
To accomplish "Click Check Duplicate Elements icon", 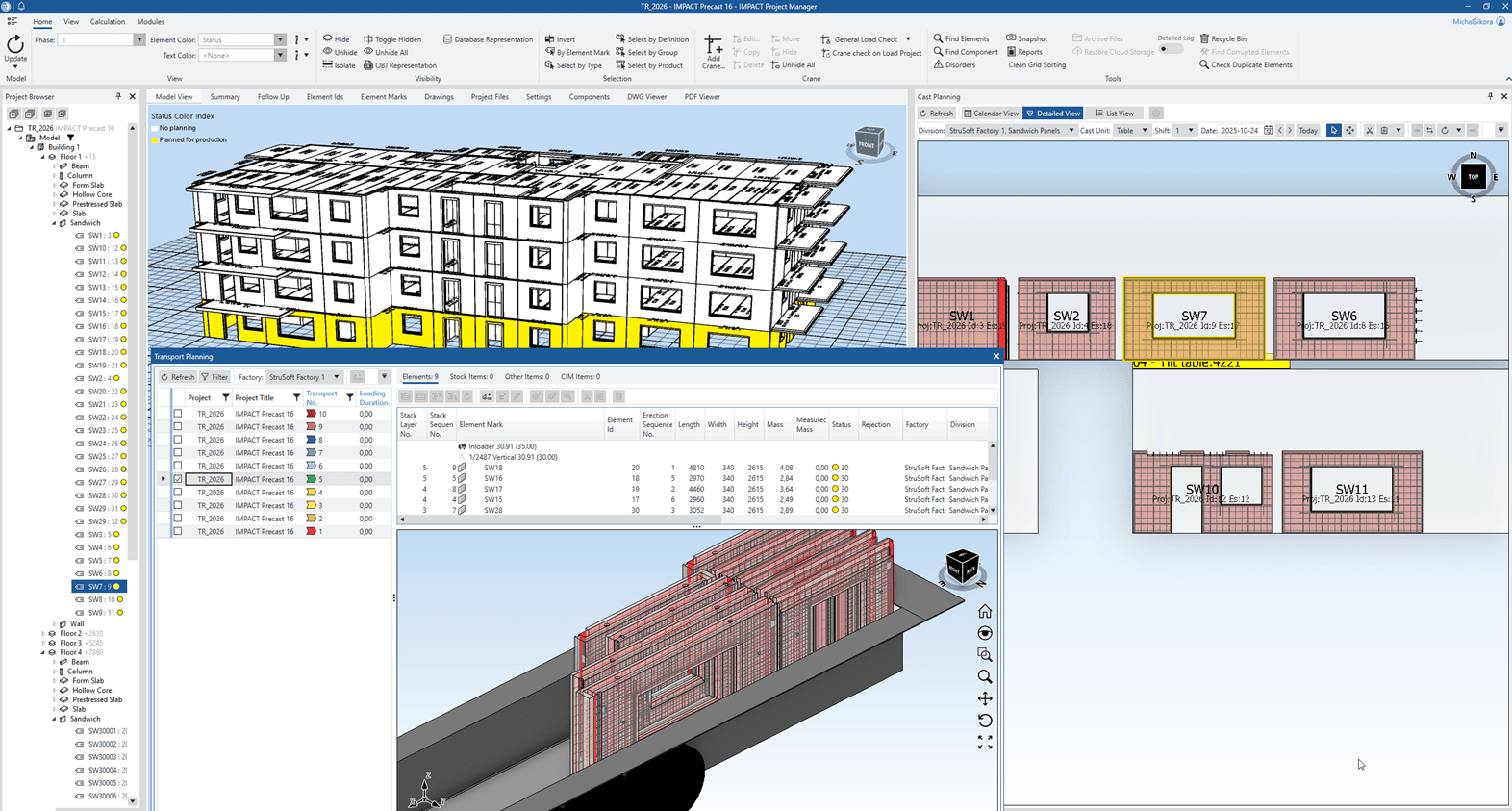I will (1204, 65).
